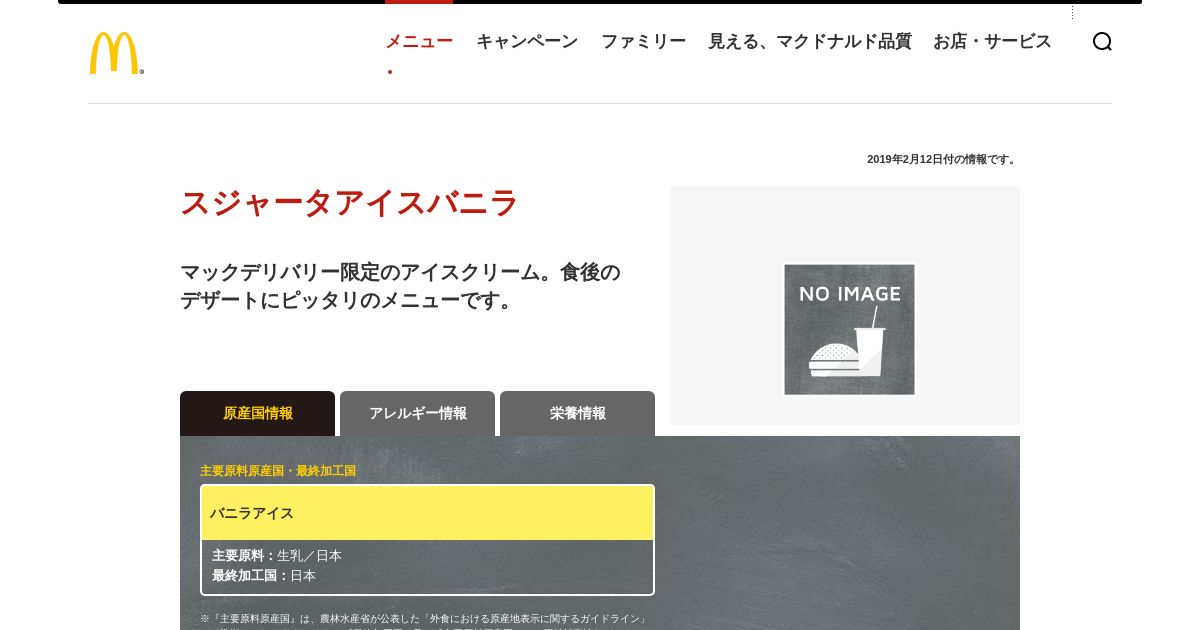Click the 主要原料原産国・最終加工国 heading

pyautogui.click(x=278, y=470)
